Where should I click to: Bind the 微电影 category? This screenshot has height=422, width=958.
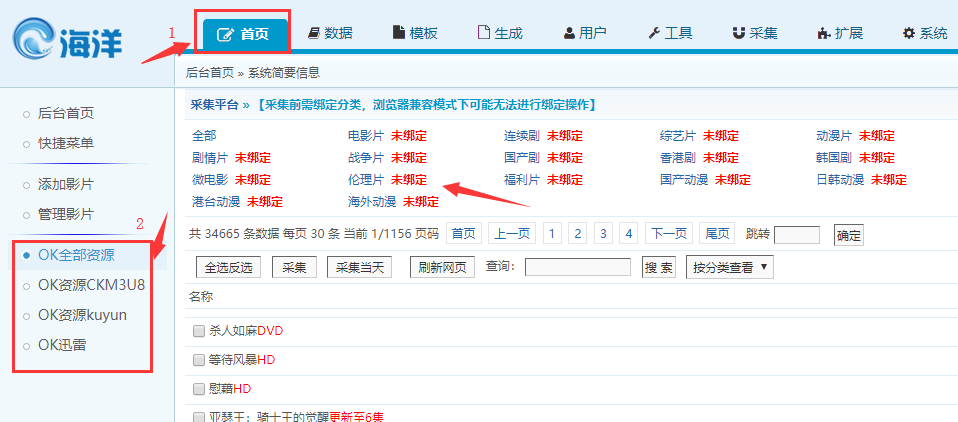click(252, 180)
